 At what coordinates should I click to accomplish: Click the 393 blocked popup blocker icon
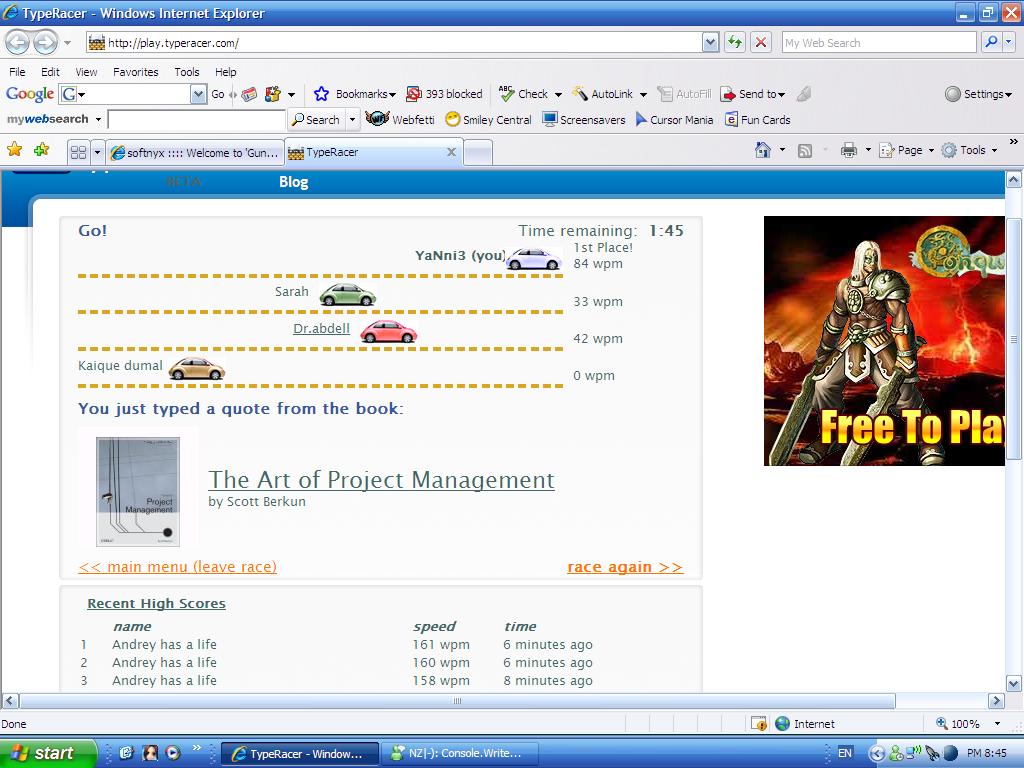(413, 94)
